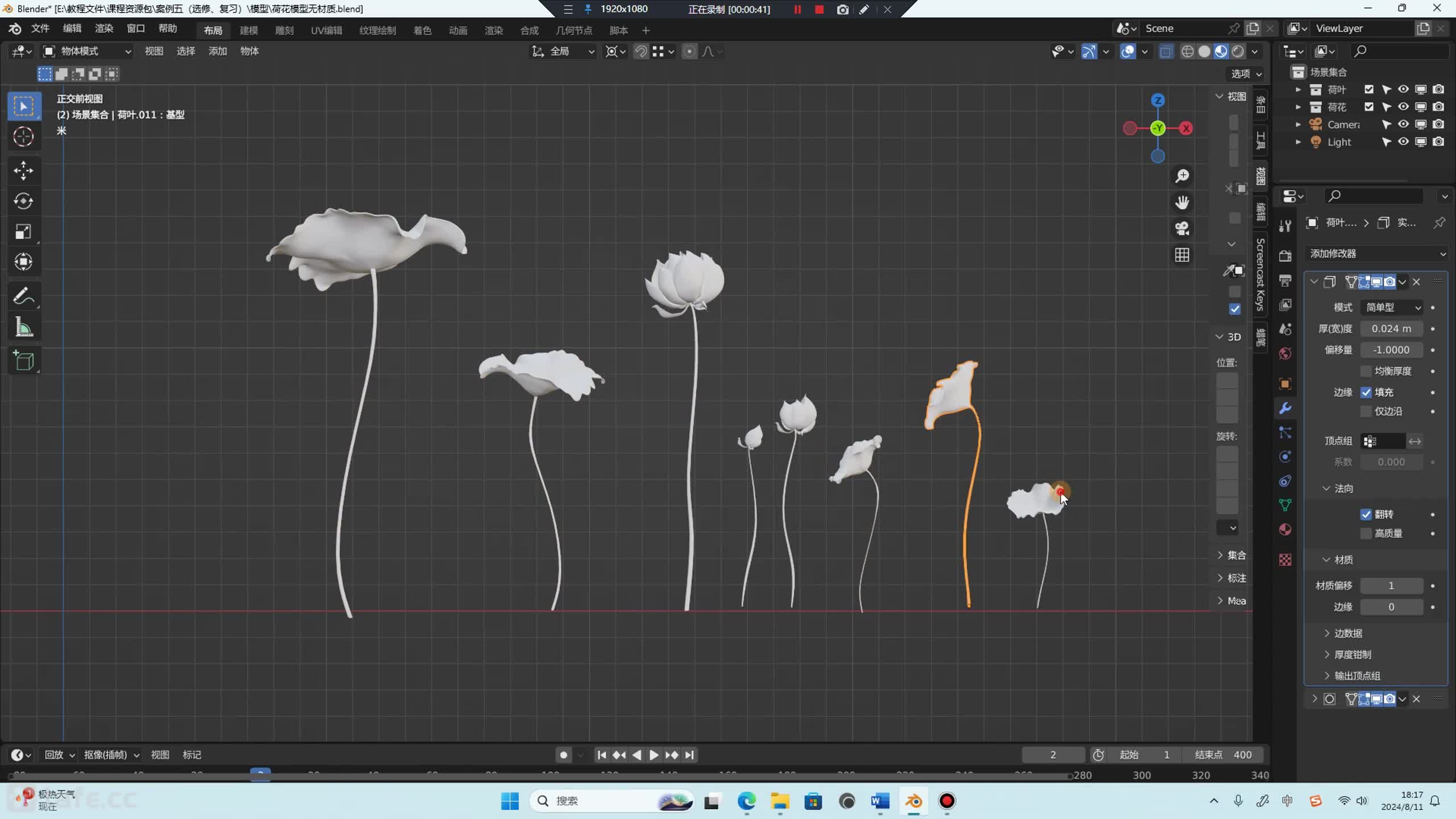Uncheck the 填充 checkbox
The width and height of the screenshot is (1456, 819).
click(x=1366, y=392)
